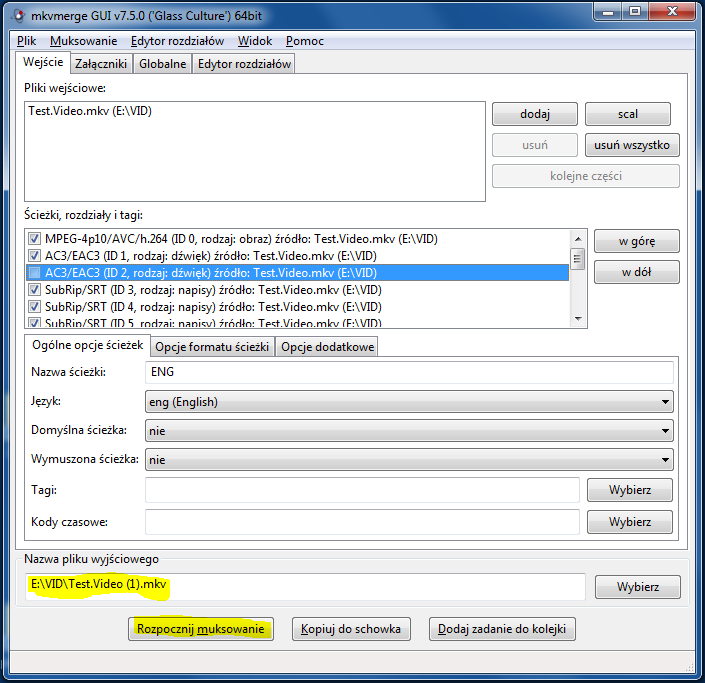This screenshot has width=705, height=683.
Task: Click the Tagi input field
Action: tap(362, 490)
